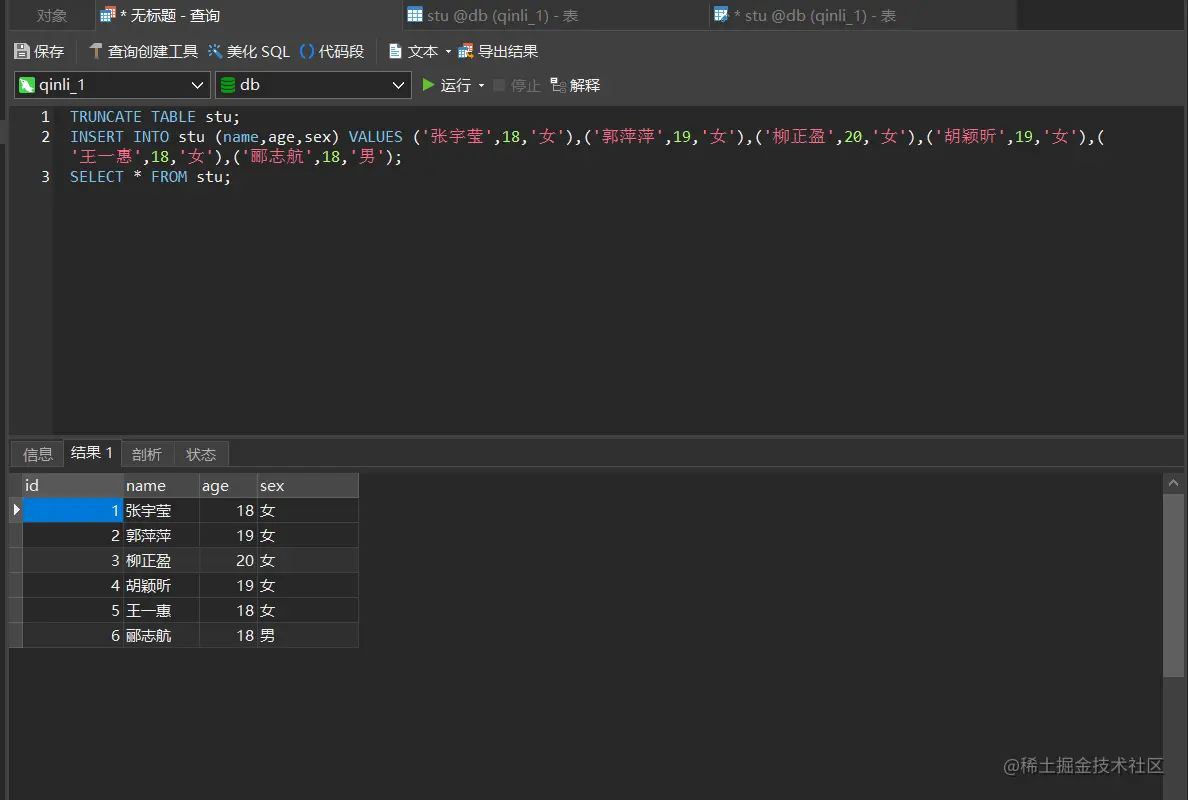1188x800 pixels.
Task: Expand the Text (文本) dropdown arrow
Action: [449, 52]
